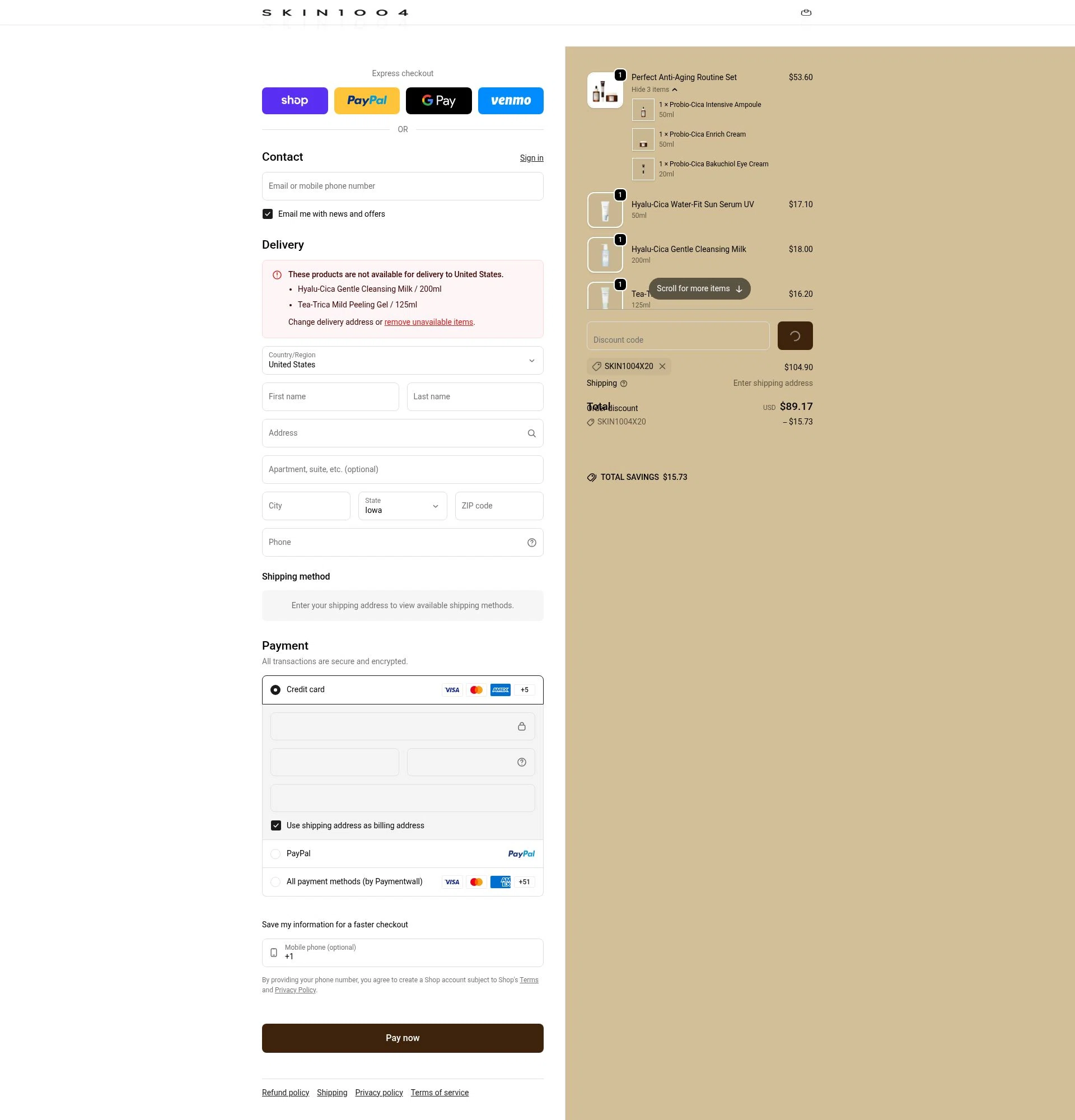
Task: Click the card number lock icon
Action: [x=521, y=726]
